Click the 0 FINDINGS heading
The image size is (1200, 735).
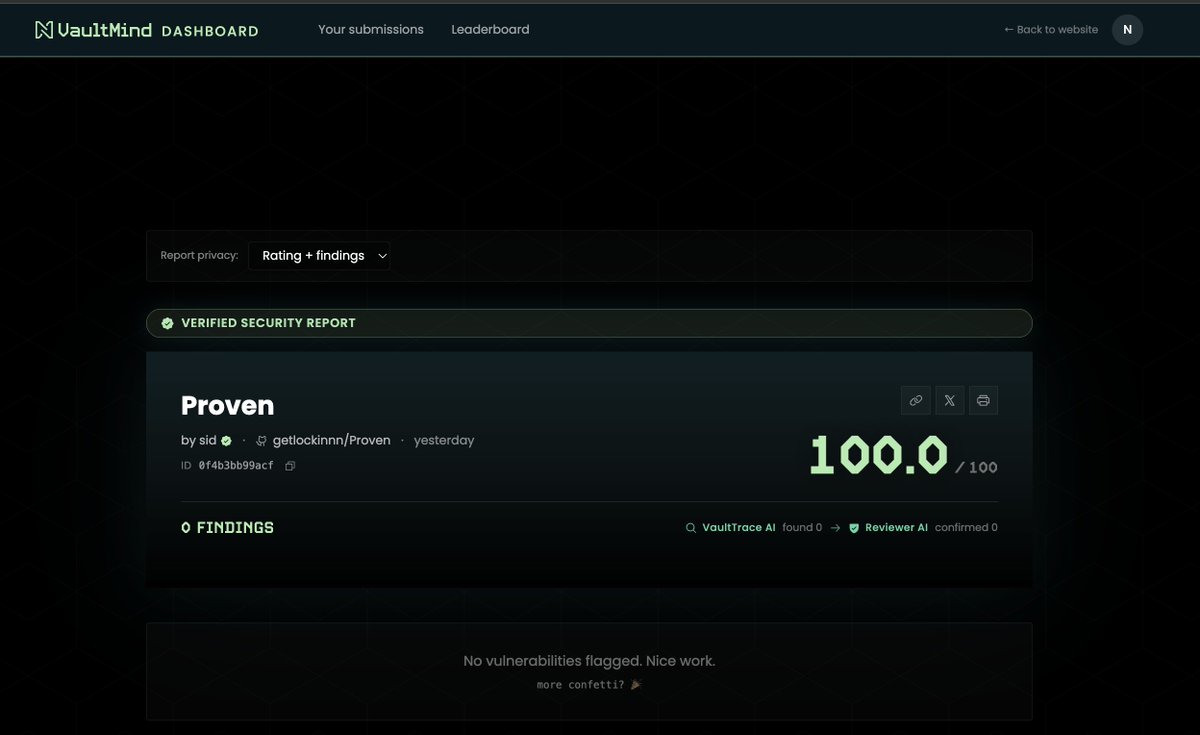click(227, 528)
